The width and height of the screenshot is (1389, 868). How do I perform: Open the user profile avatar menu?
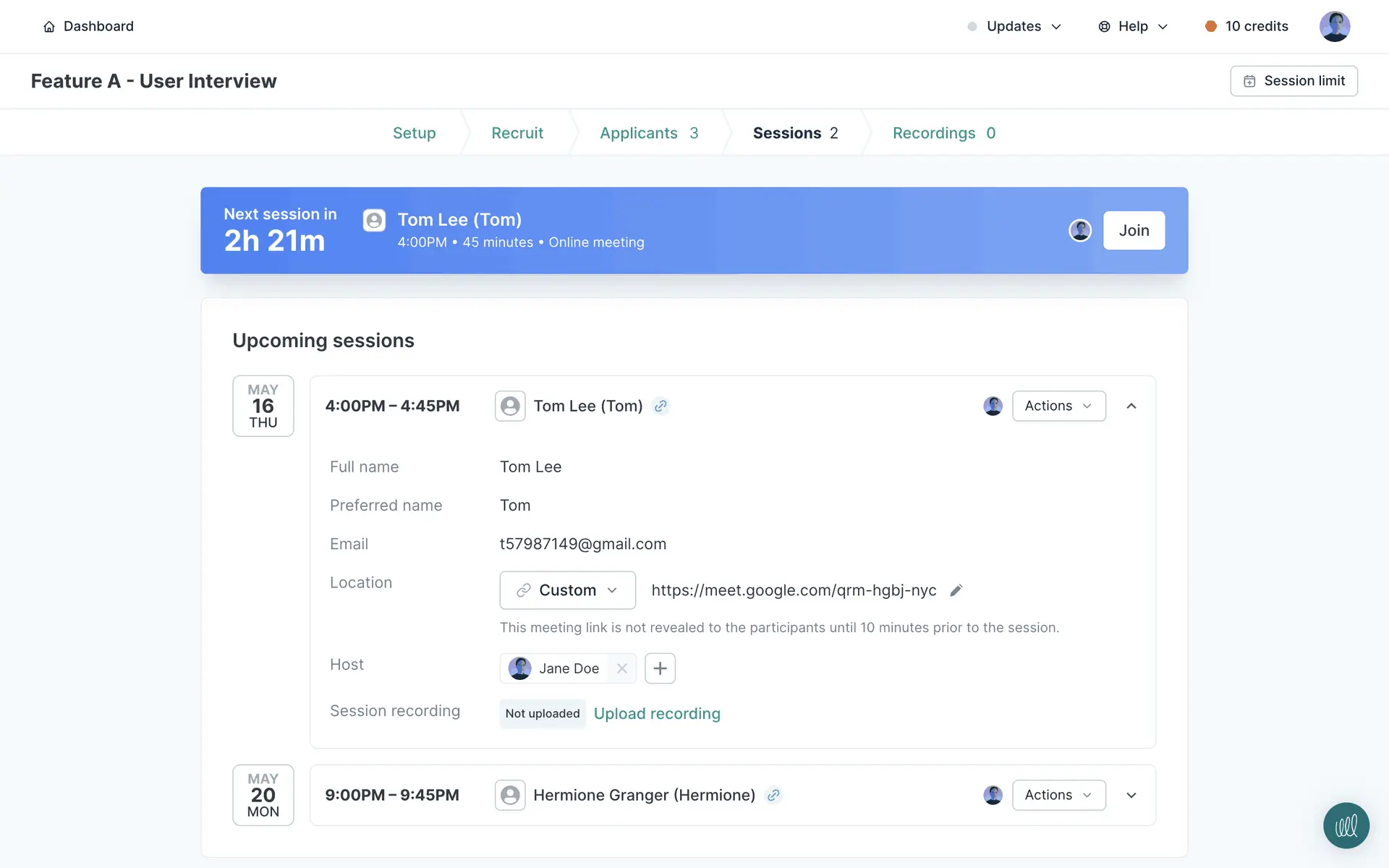coord(1334,27)
